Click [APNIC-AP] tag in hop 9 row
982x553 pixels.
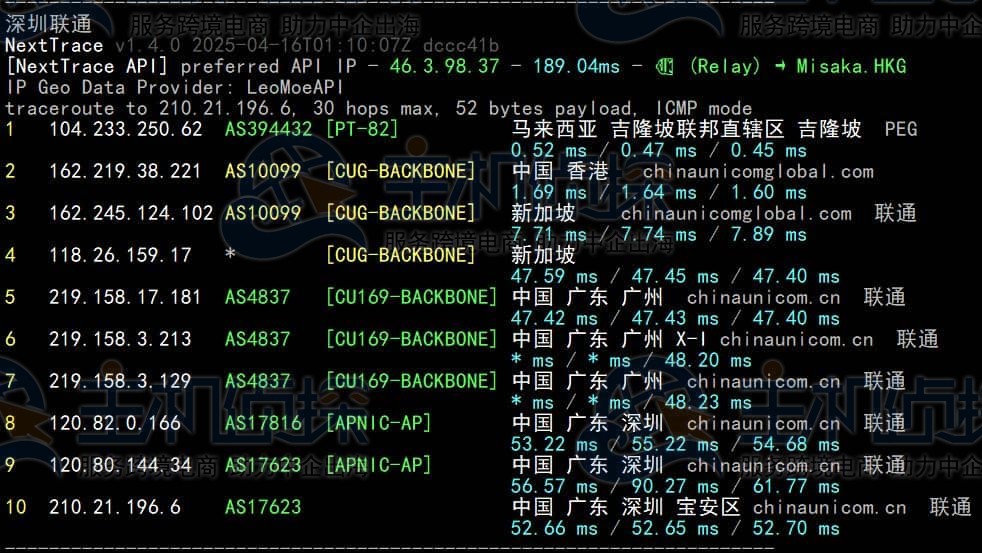click(x=378, y=465)
